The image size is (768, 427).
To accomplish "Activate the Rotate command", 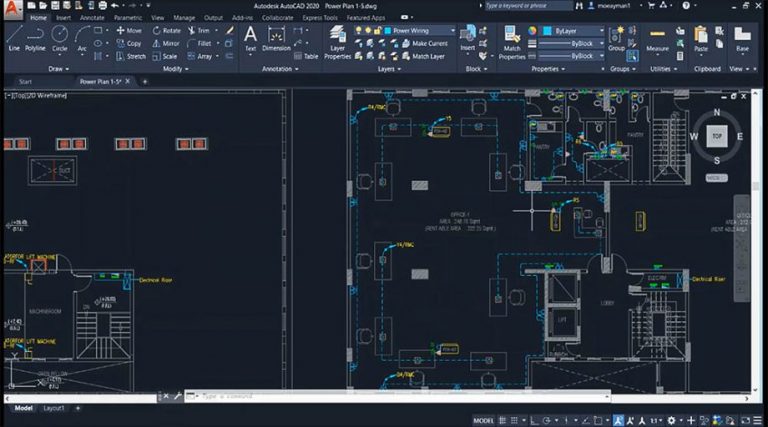I will [167, 30].
